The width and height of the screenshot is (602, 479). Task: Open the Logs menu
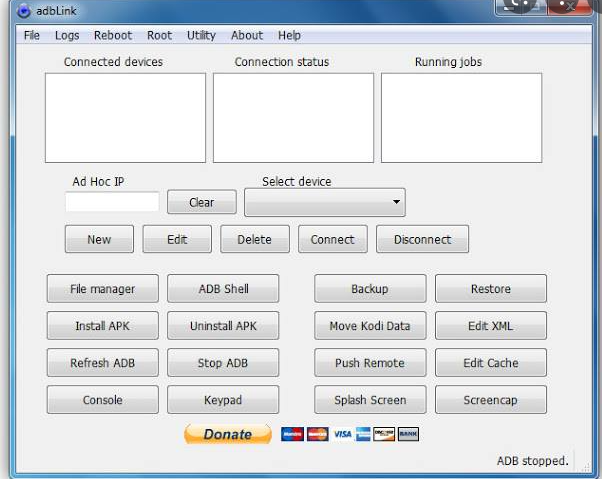tap(67, 35)
